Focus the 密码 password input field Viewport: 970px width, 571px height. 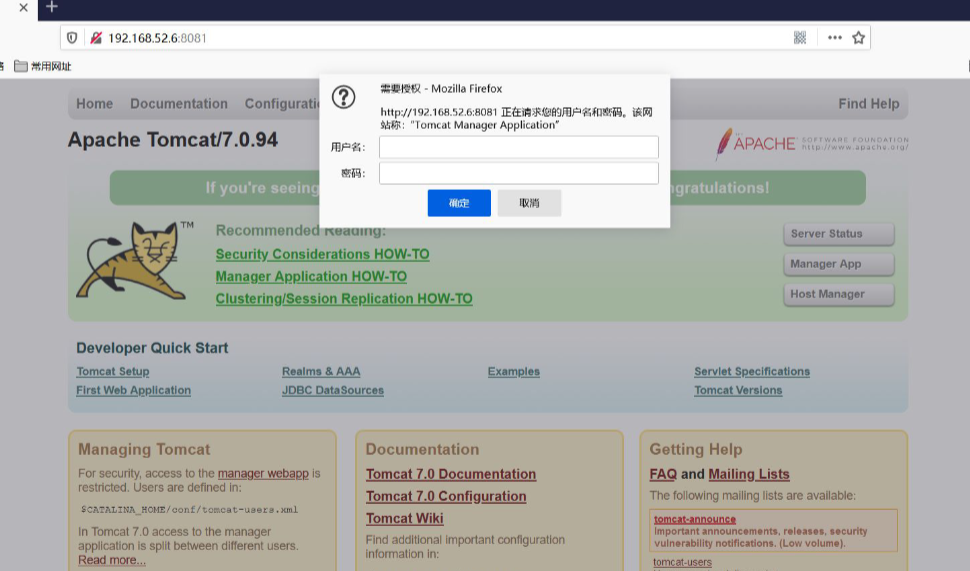(x=518, y=174)
